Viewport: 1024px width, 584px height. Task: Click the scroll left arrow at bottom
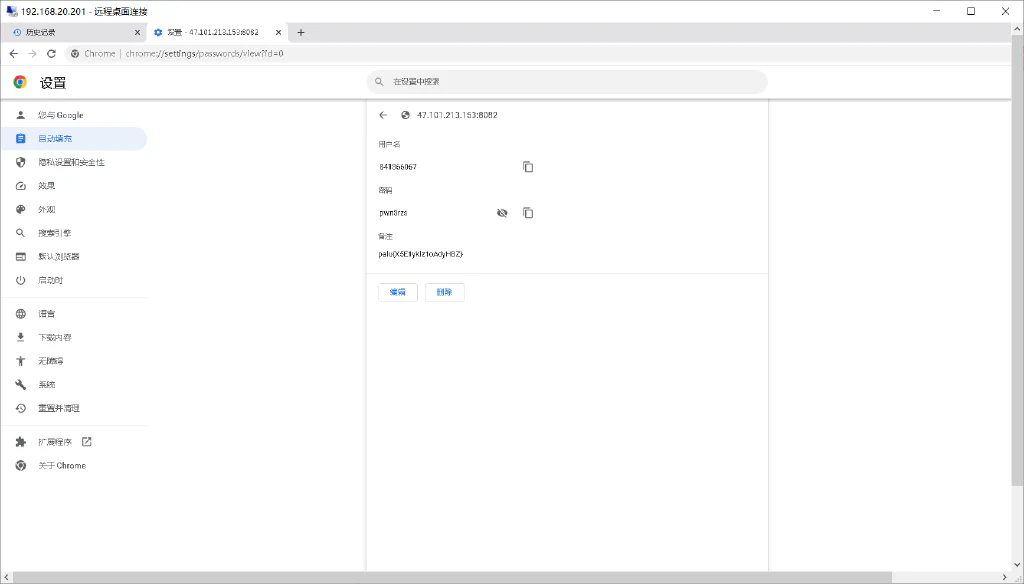[x=6, y=577]
